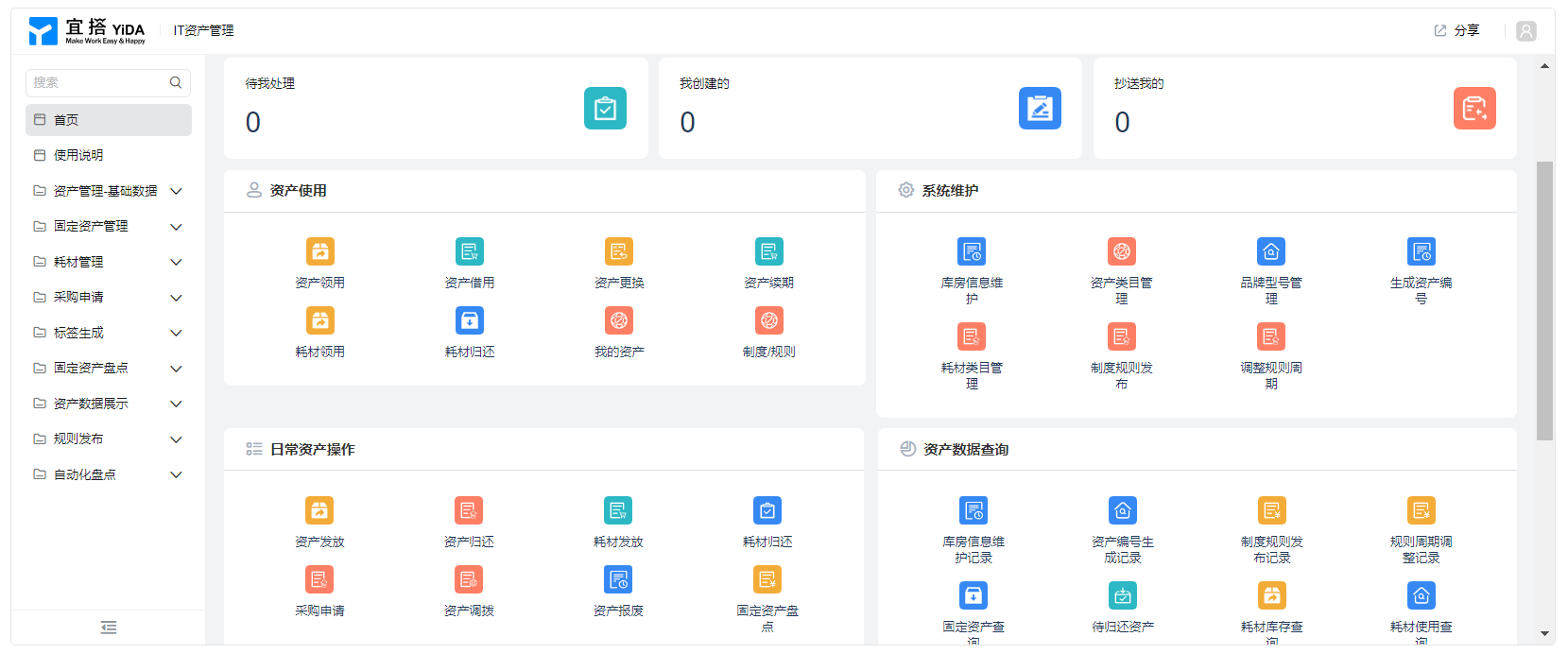Click the 耗材发放 icon
The width and height of the screenshot is (1568, 654).
tap(618, 510)
